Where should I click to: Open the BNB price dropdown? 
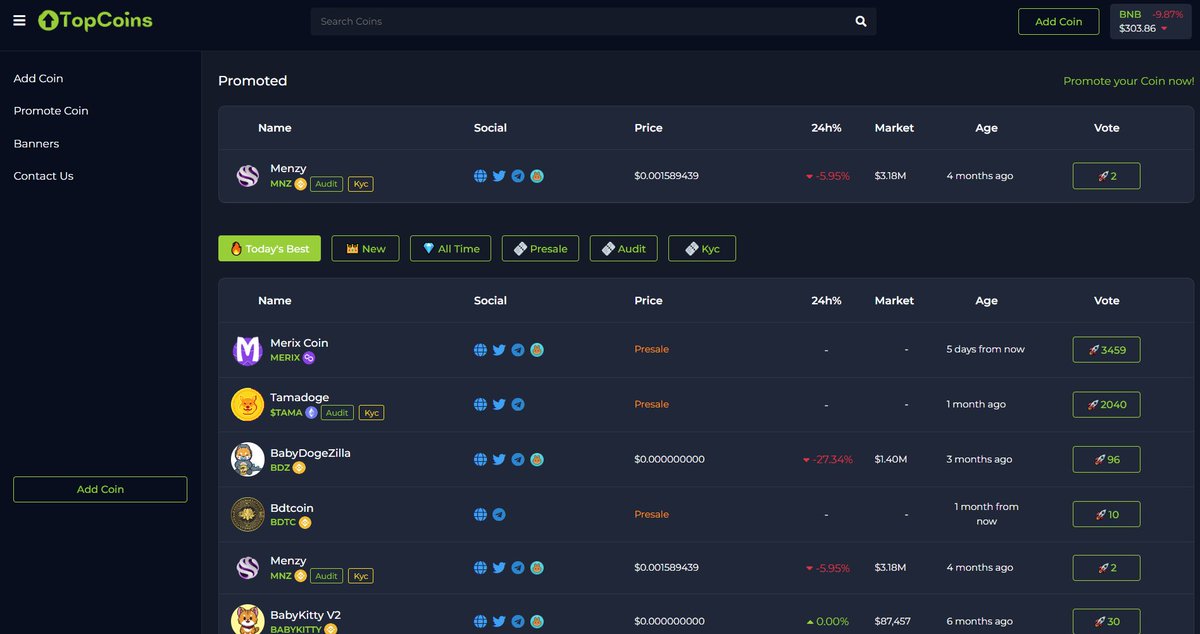1149,20
